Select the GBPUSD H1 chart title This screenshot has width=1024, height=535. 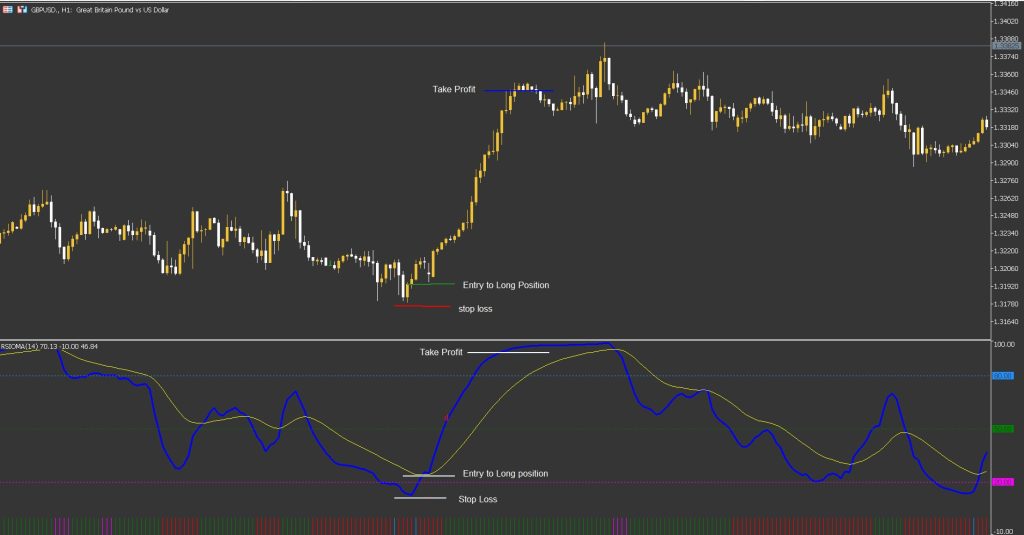coord(100,10)
